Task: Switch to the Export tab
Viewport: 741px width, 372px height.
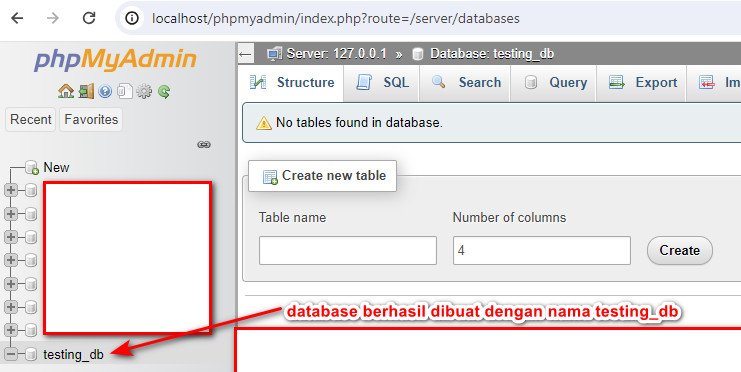Action: (641, 83)
